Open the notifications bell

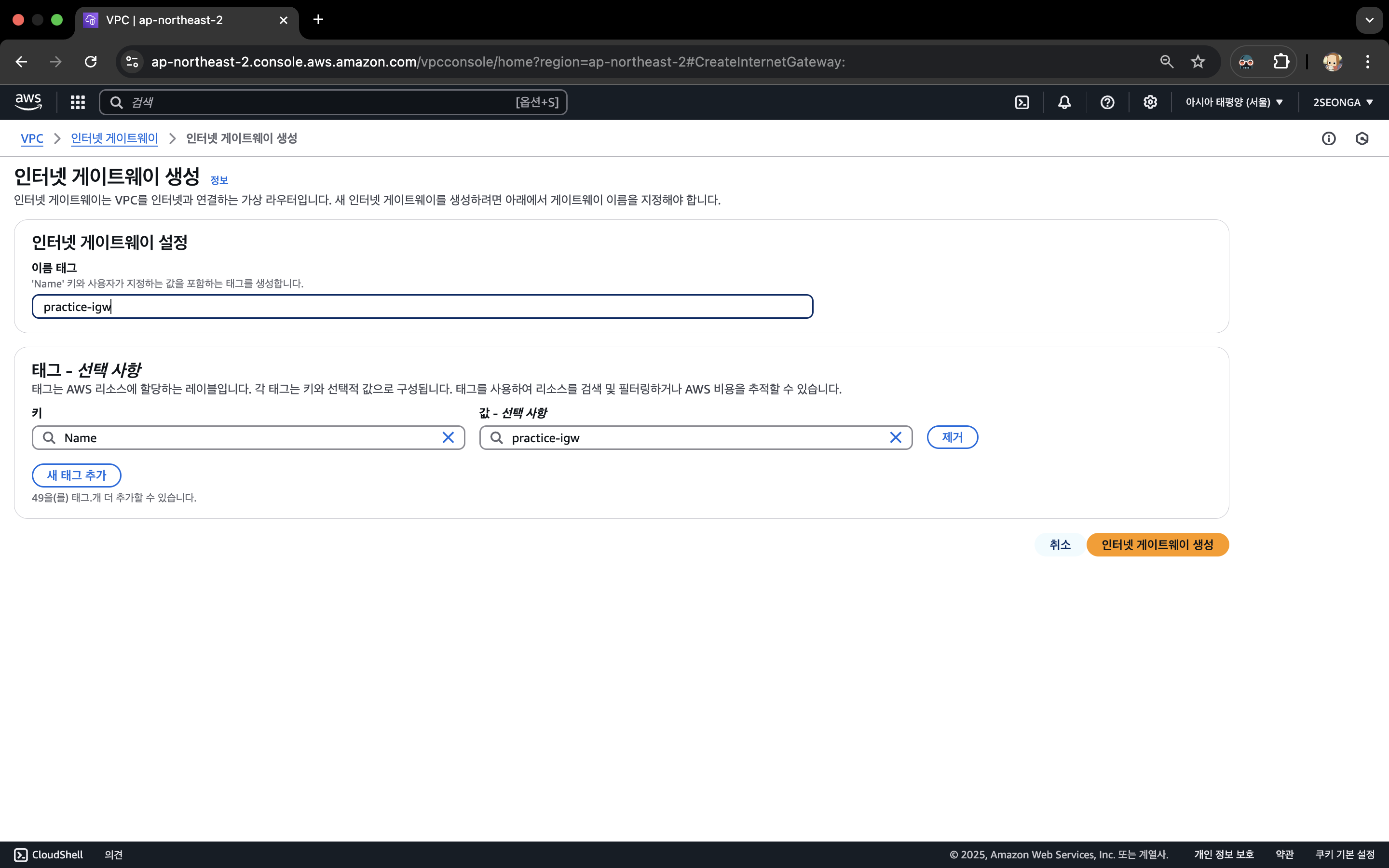[1064, 102]
